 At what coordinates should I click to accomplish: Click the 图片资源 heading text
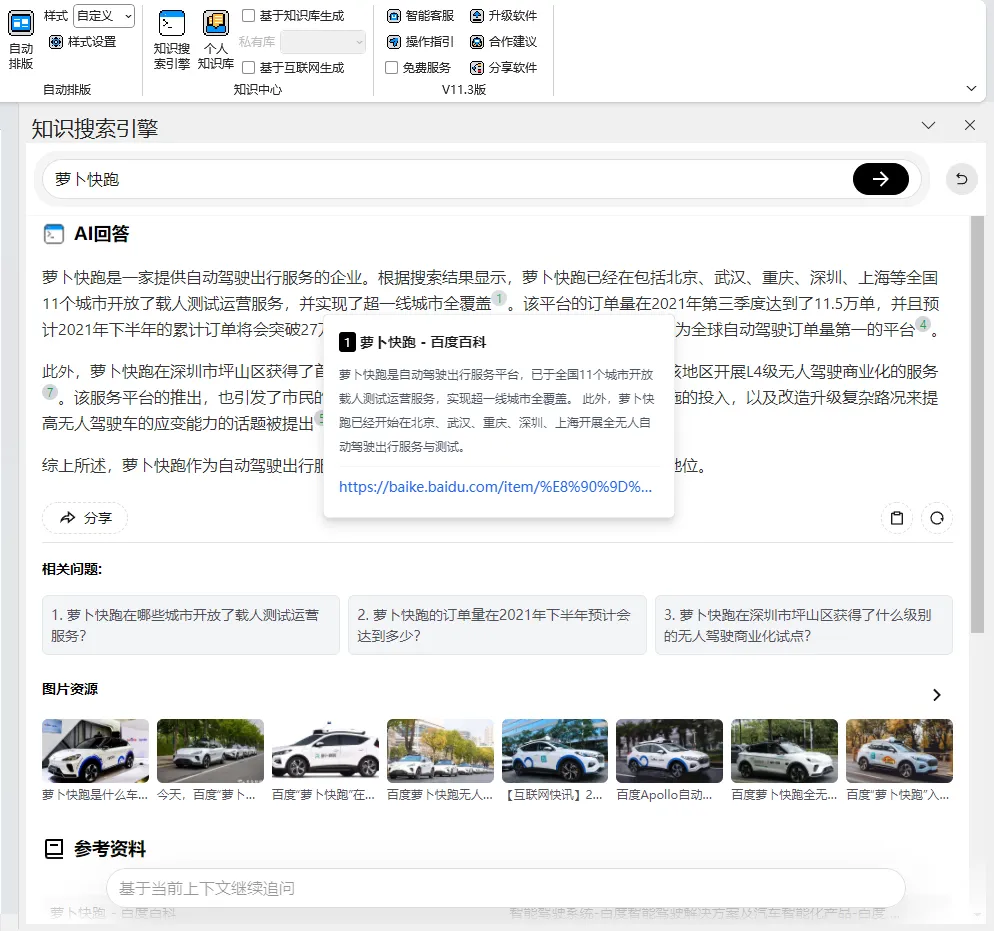coord(70,689)
